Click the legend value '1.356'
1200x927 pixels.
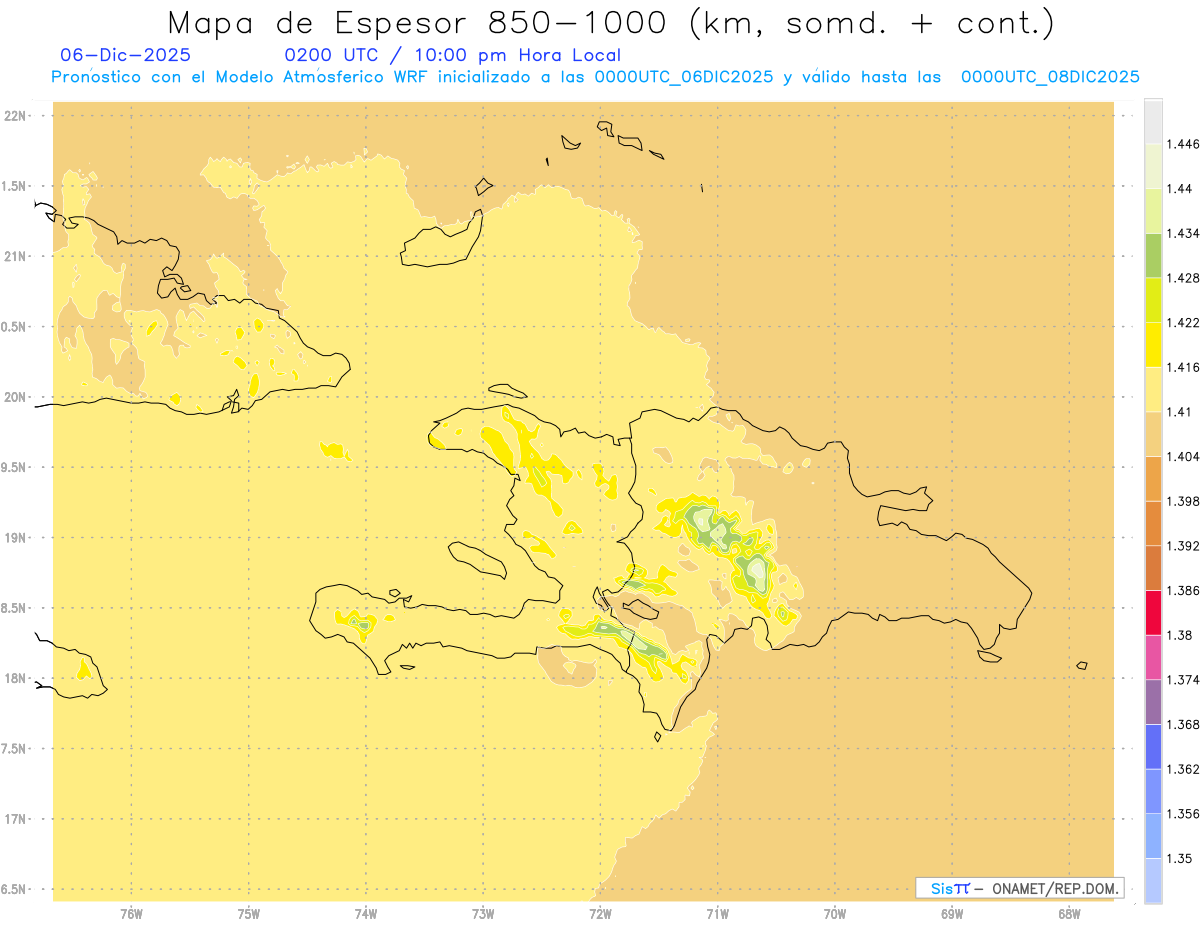pos(1182,814)
